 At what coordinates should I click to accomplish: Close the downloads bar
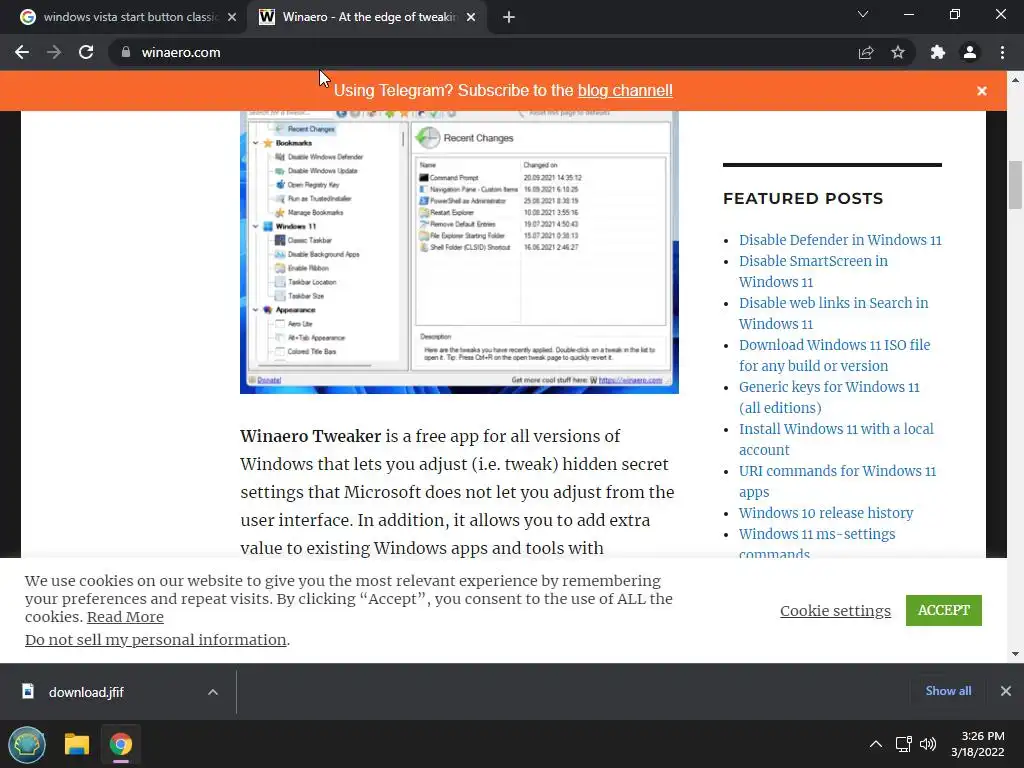[1006, 691]
